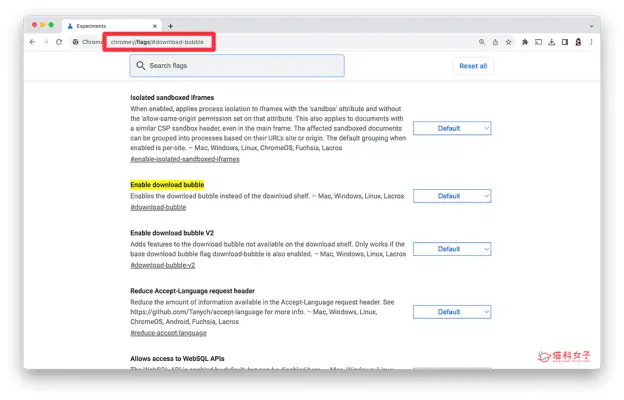
Task: Go back with the browser back arrow
Action: click(33, 42)
